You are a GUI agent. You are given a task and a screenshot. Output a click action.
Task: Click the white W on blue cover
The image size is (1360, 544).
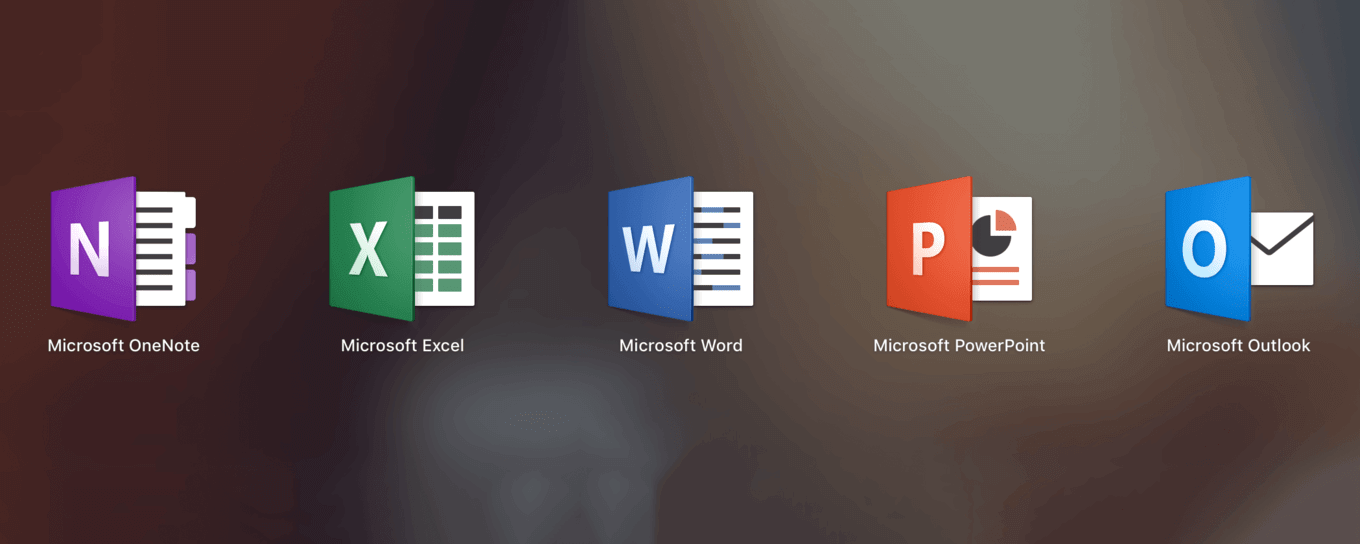(648, 249)
